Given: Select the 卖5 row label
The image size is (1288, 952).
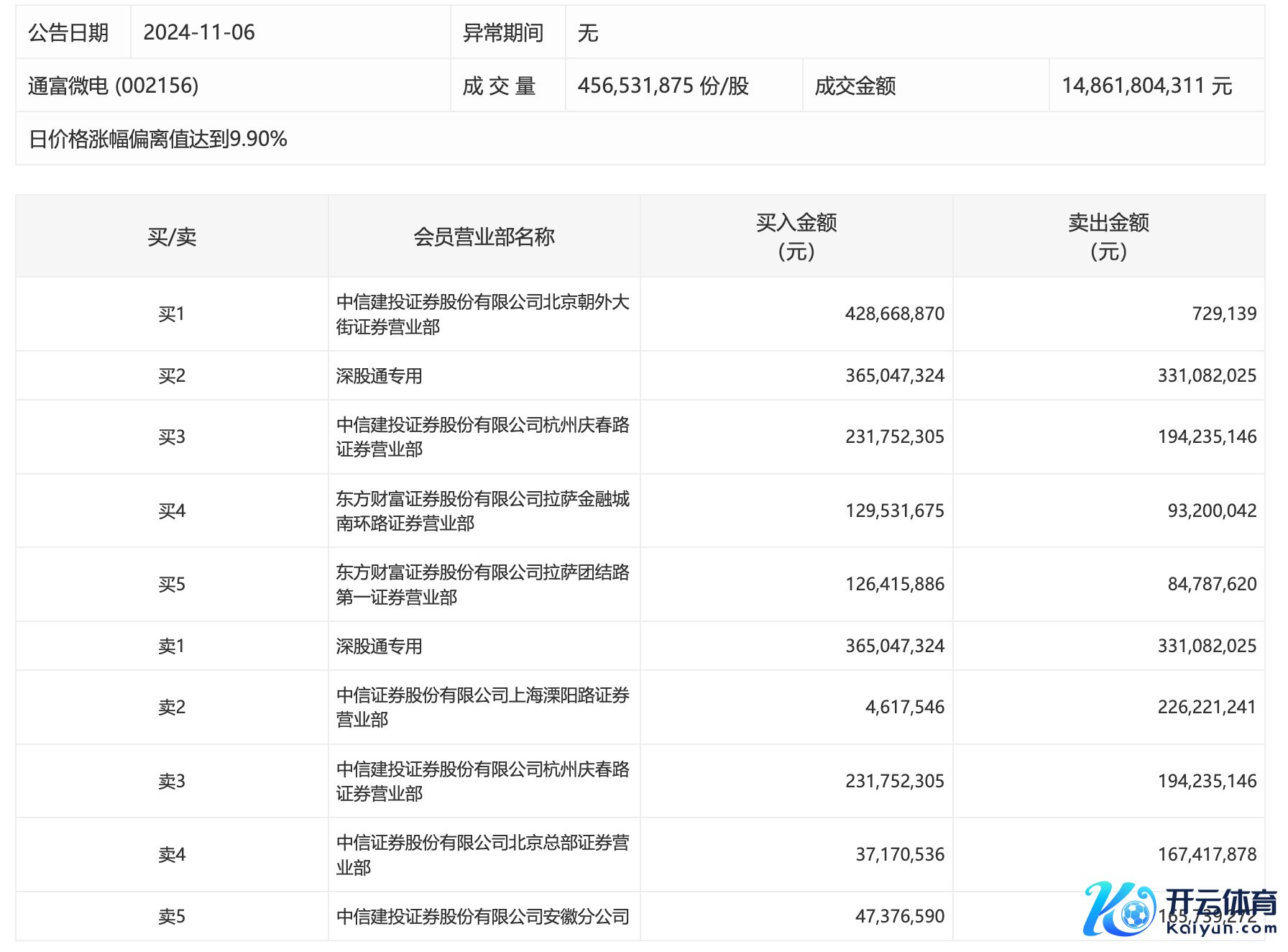Looking at the screenshot, I should tap(172, 917).
